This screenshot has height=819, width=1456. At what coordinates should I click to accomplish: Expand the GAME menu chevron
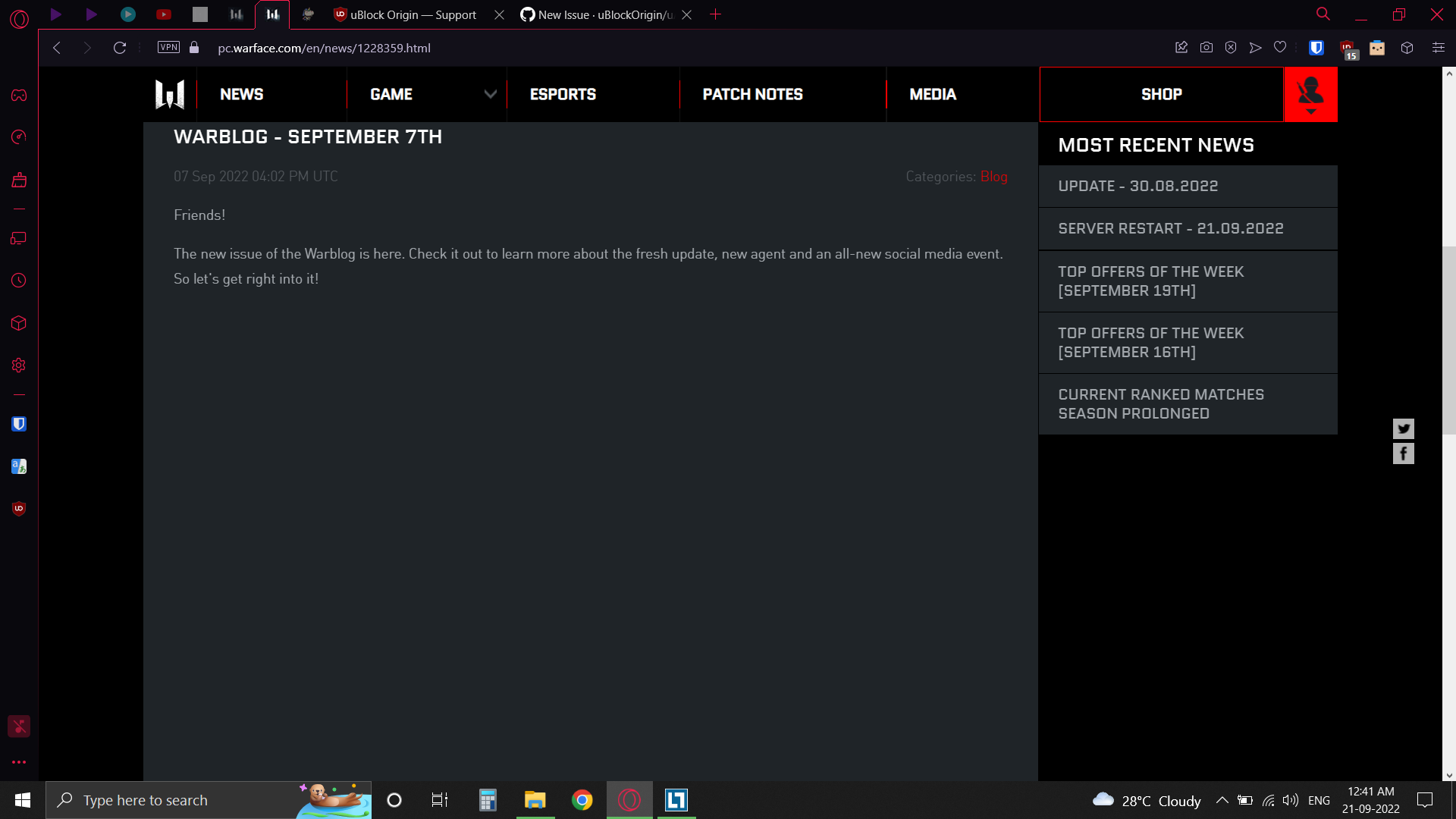(x=491, y=94)
